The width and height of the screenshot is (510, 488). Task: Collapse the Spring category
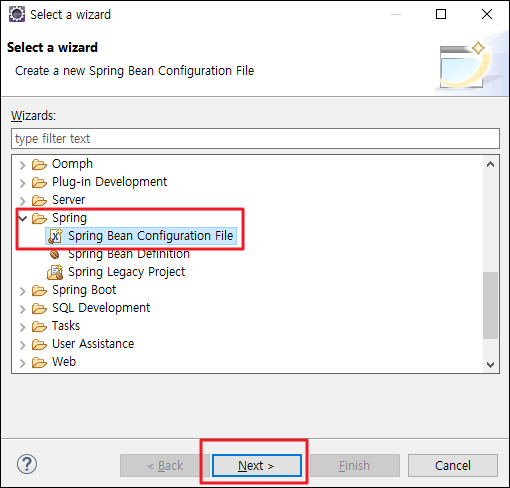(23, 219)
